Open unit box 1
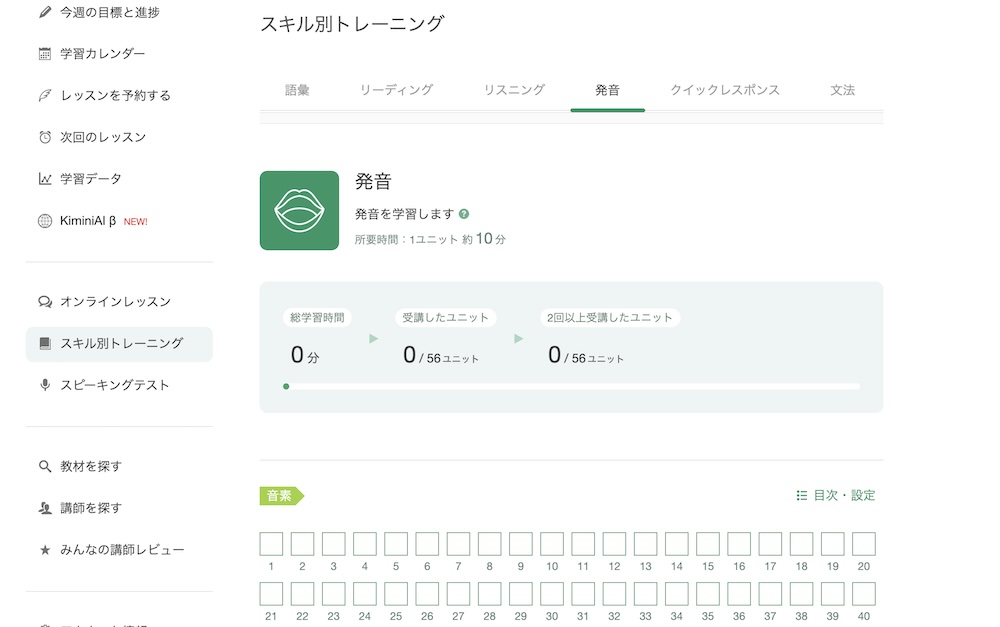 click(271, 544)
